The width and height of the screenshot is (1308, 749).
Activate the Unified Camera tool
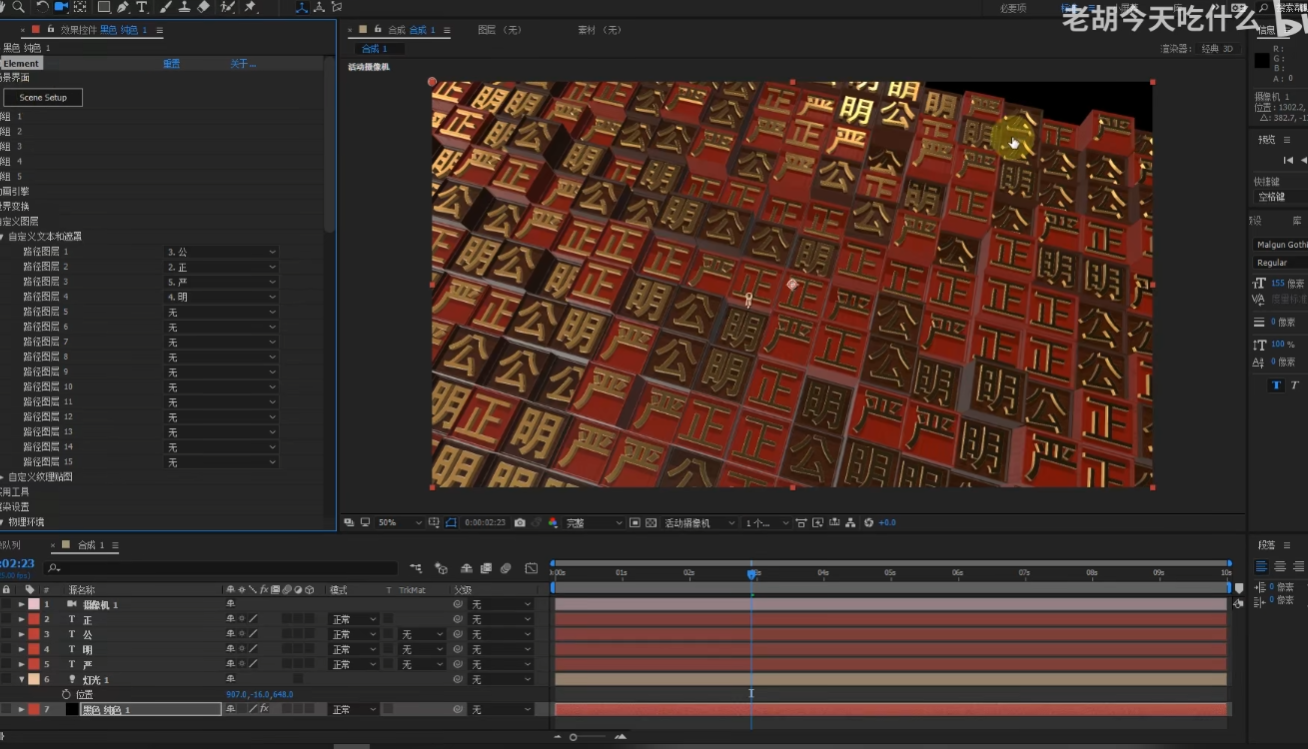click(x=61, y=7)
